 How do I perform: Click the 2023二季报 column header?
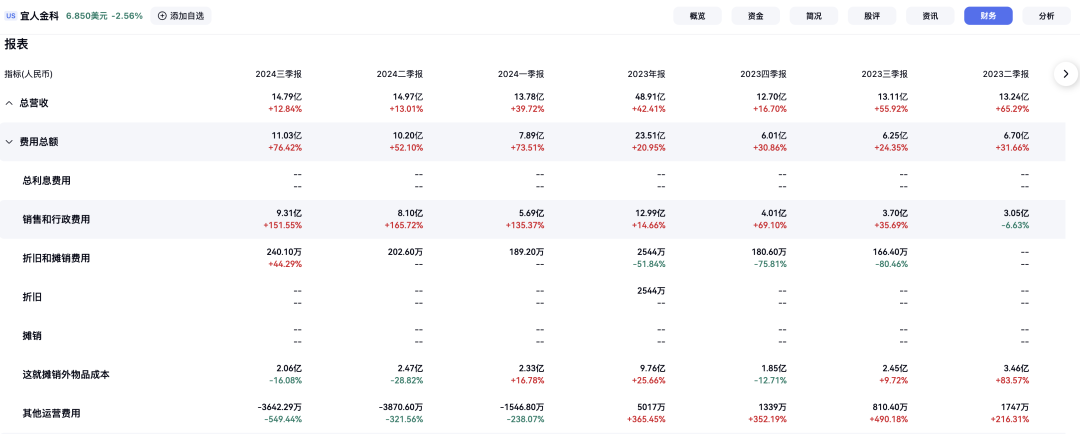[1006, 74]
